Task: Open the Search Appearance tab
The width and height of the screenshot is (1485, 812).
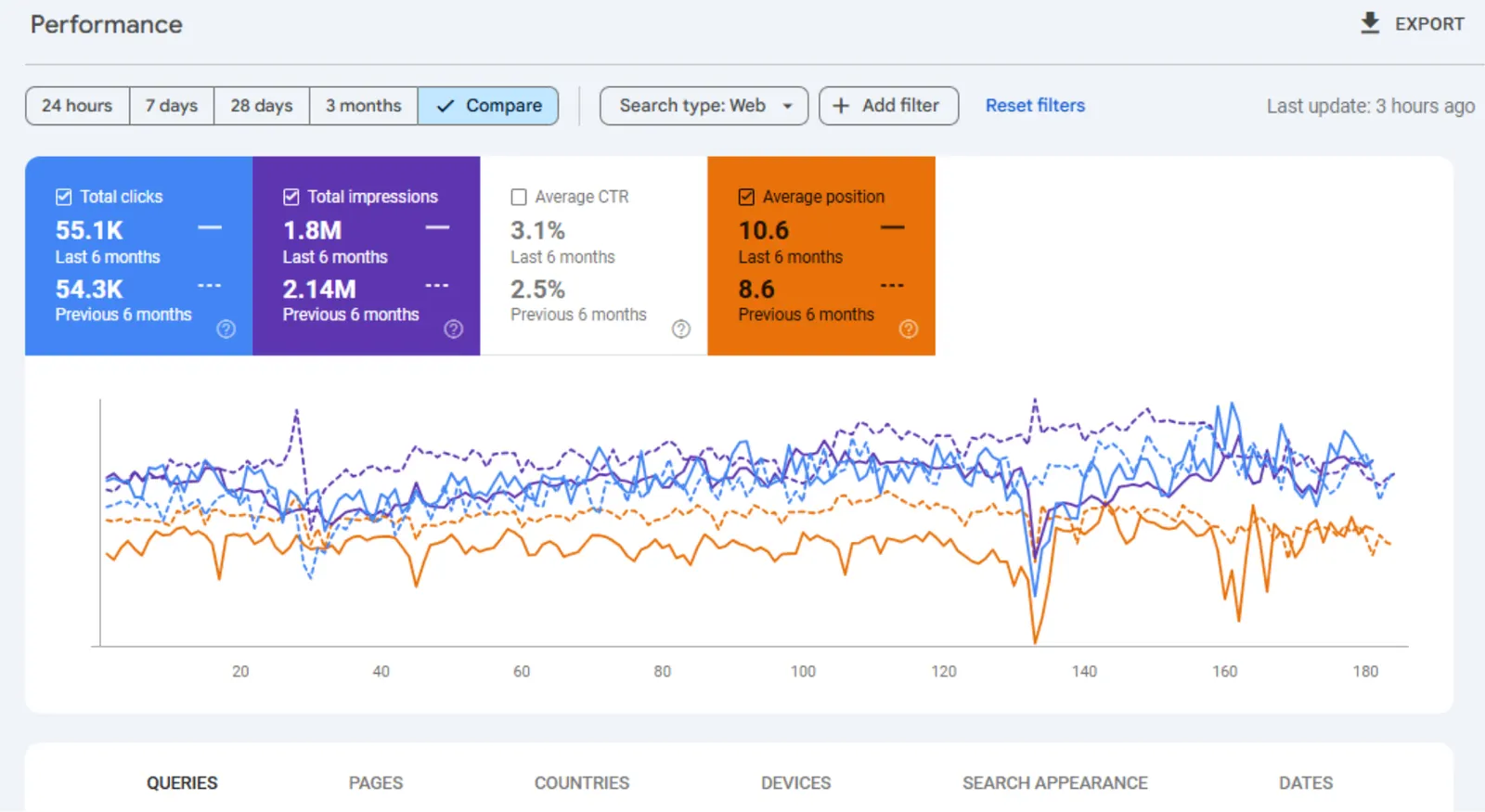Action: pyautogui.click(x=1055, y=783)
